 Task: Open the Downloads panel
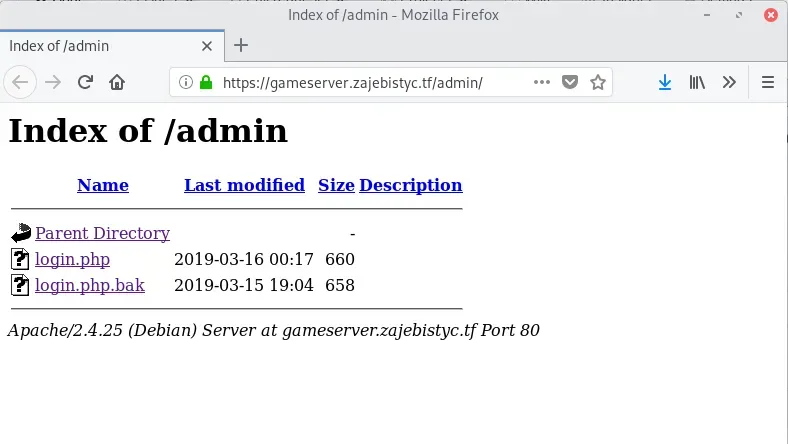(x=665, y=82)
